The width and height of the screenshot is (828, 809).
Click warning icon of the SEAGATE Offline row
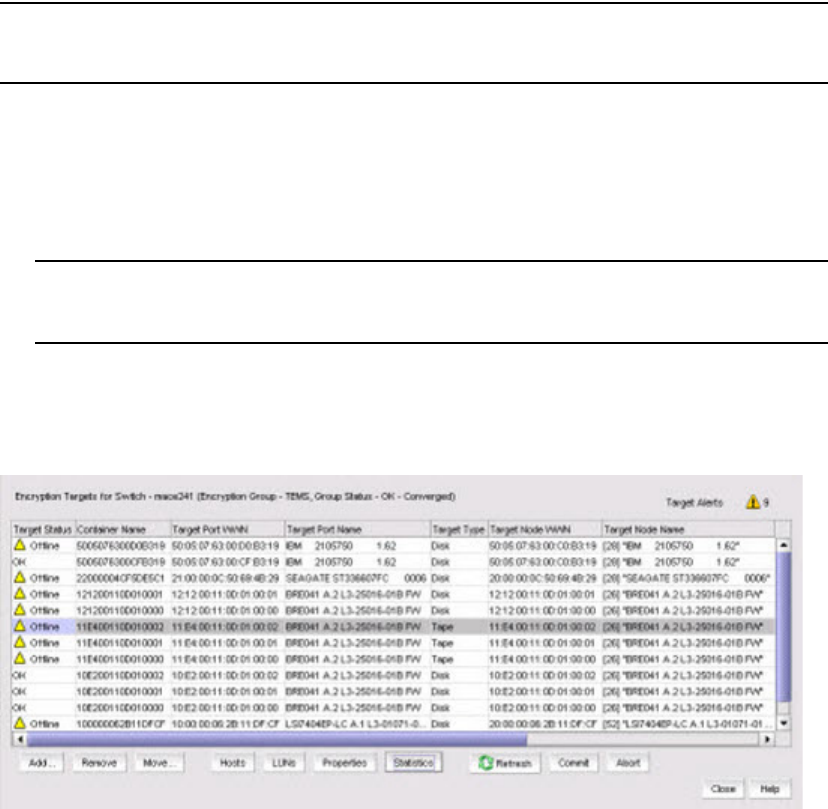20,577
